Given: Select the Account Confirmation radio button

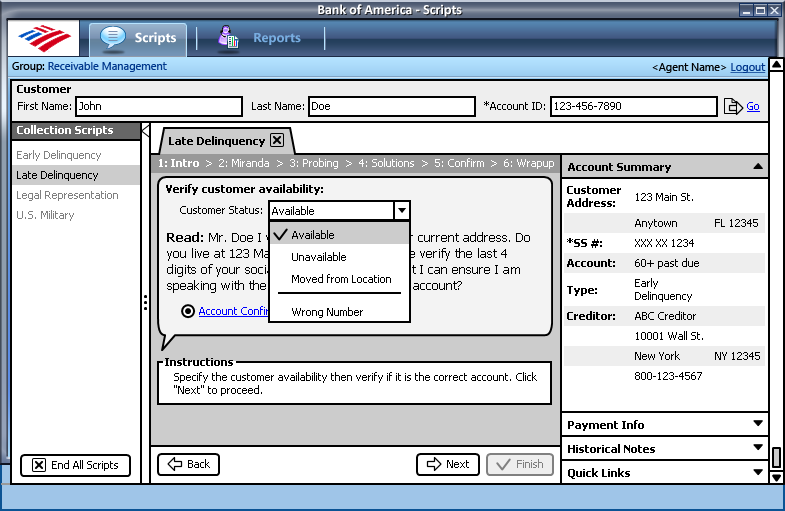Looking at the screenshot, I should 188,311.
